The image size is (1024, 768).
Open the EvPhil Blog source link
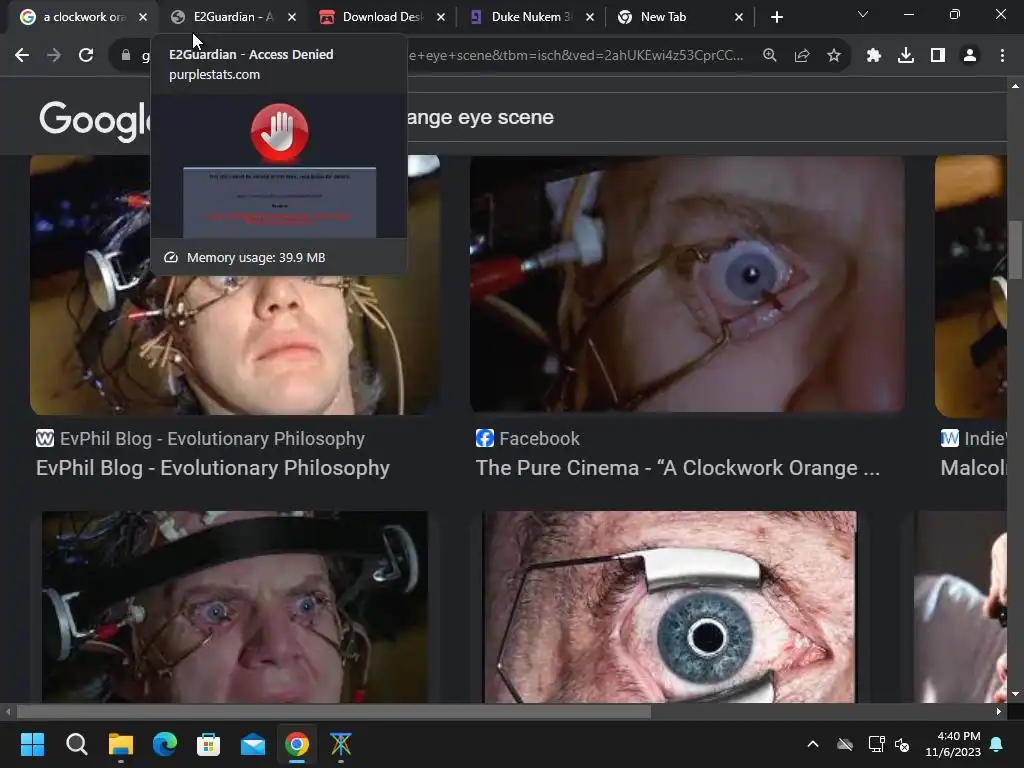click(x=200, y=439)
